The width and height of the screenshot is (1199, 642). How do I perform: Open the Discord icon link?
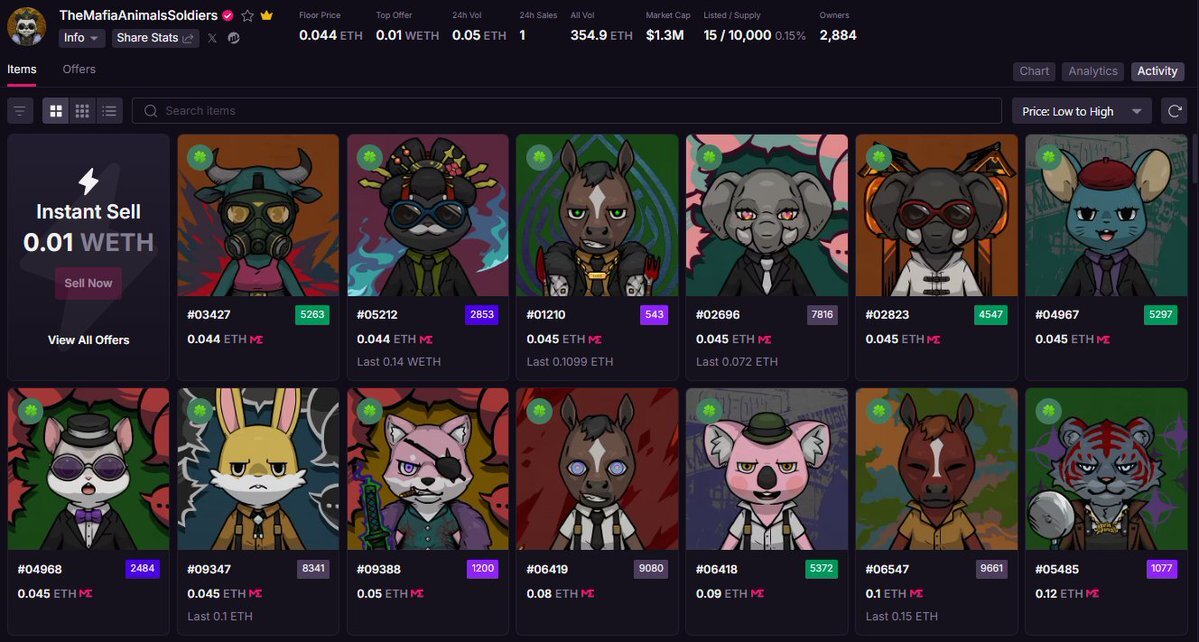(233, 38)
